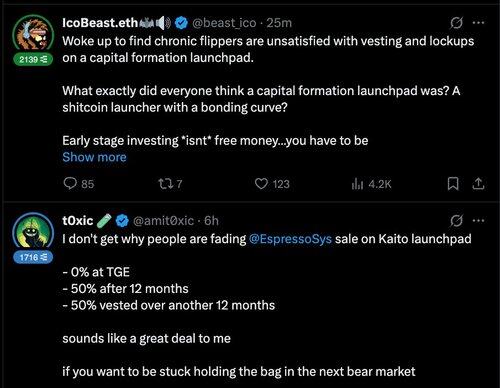Click t0xic avatar picture

coord(33,232)
